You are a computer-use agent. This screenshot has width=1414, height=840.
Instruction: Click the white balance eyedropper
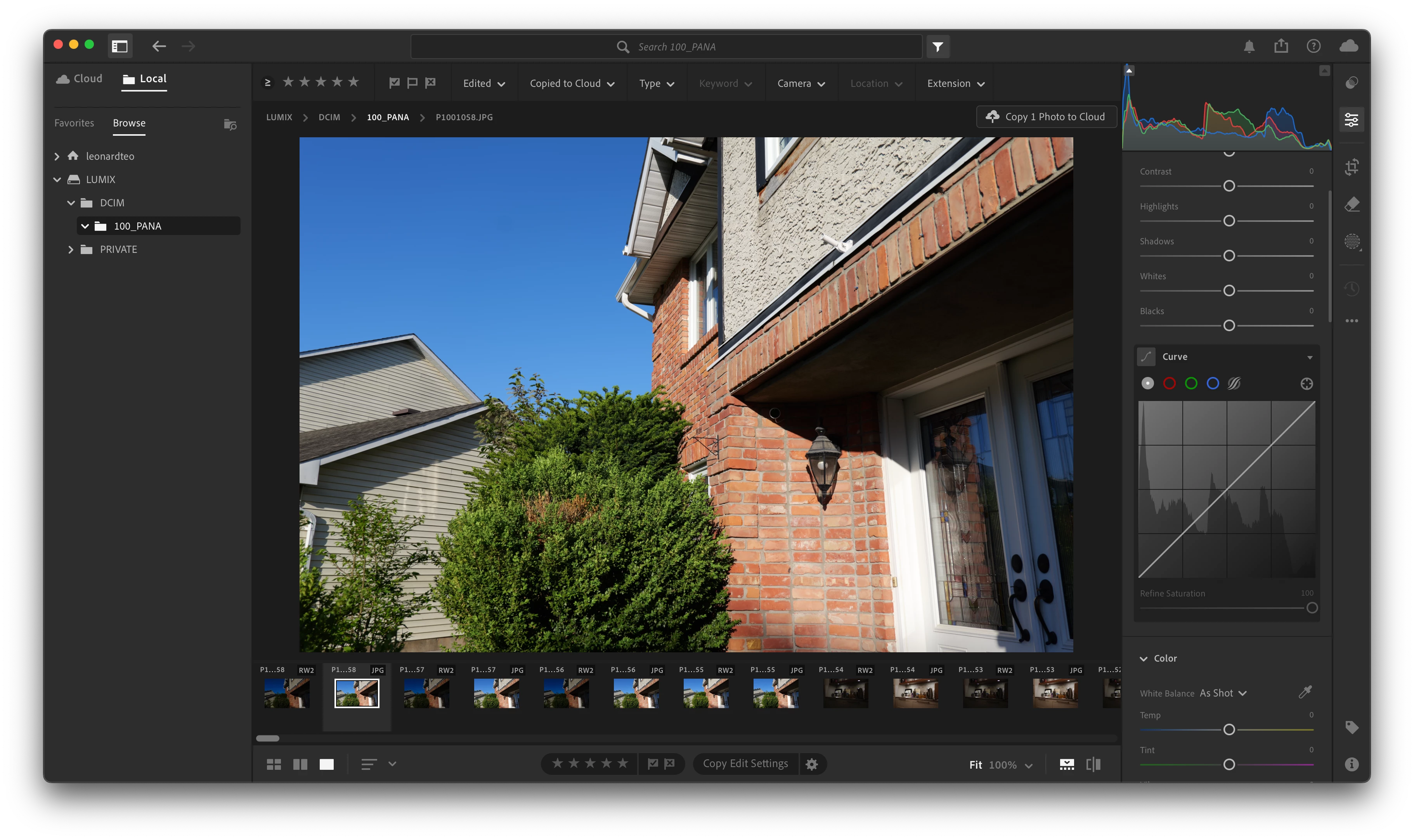[x=1305, y=692]
